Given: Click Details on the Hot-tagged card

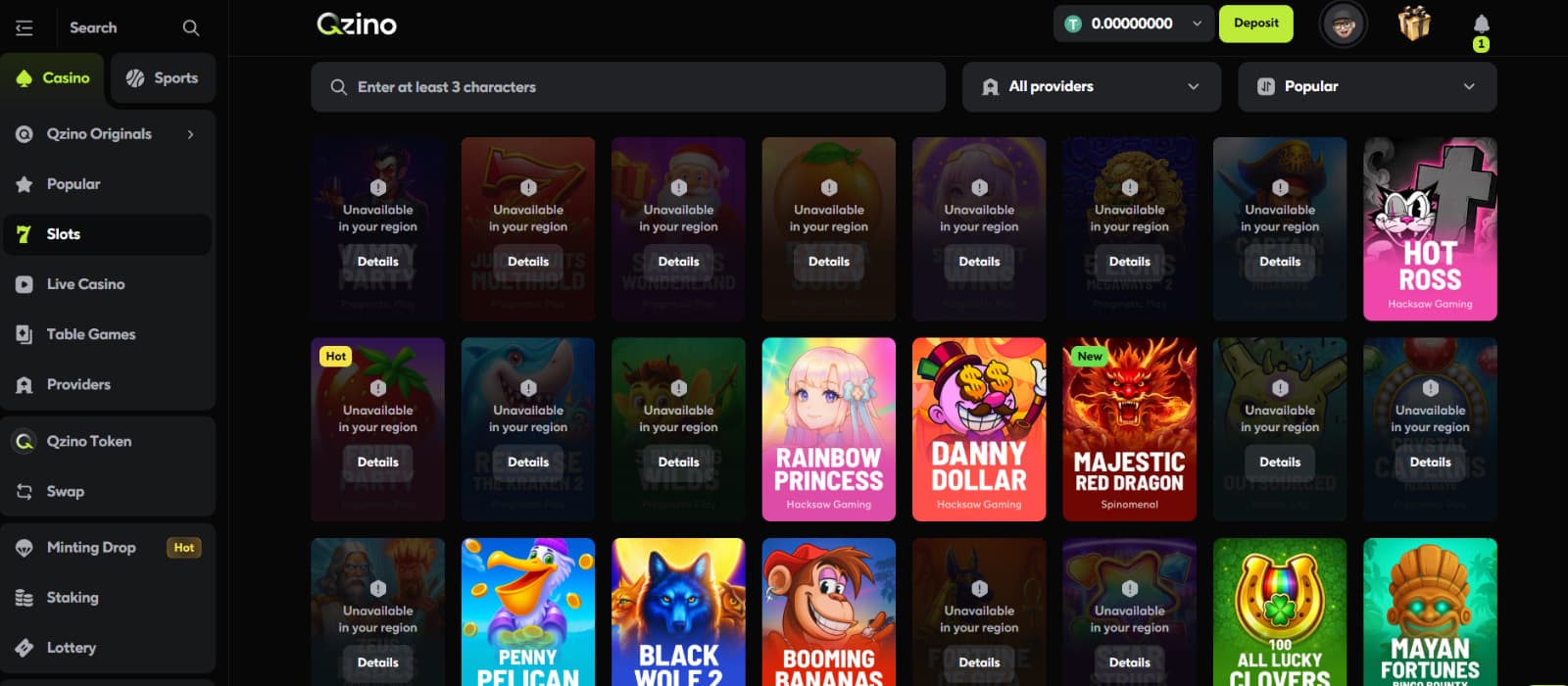Looking at the screenshot, I should pos(378,462).
